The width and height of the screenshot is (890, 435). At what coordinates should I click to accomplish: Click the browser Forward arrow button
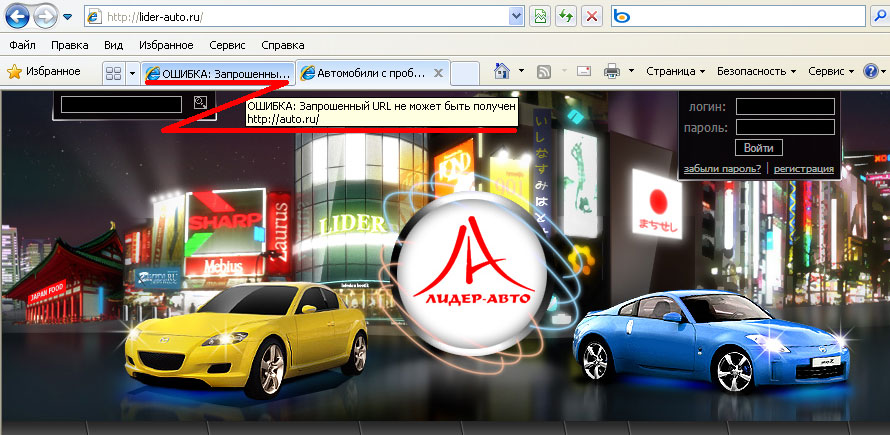pyautogui.click(x=46, y=16)
